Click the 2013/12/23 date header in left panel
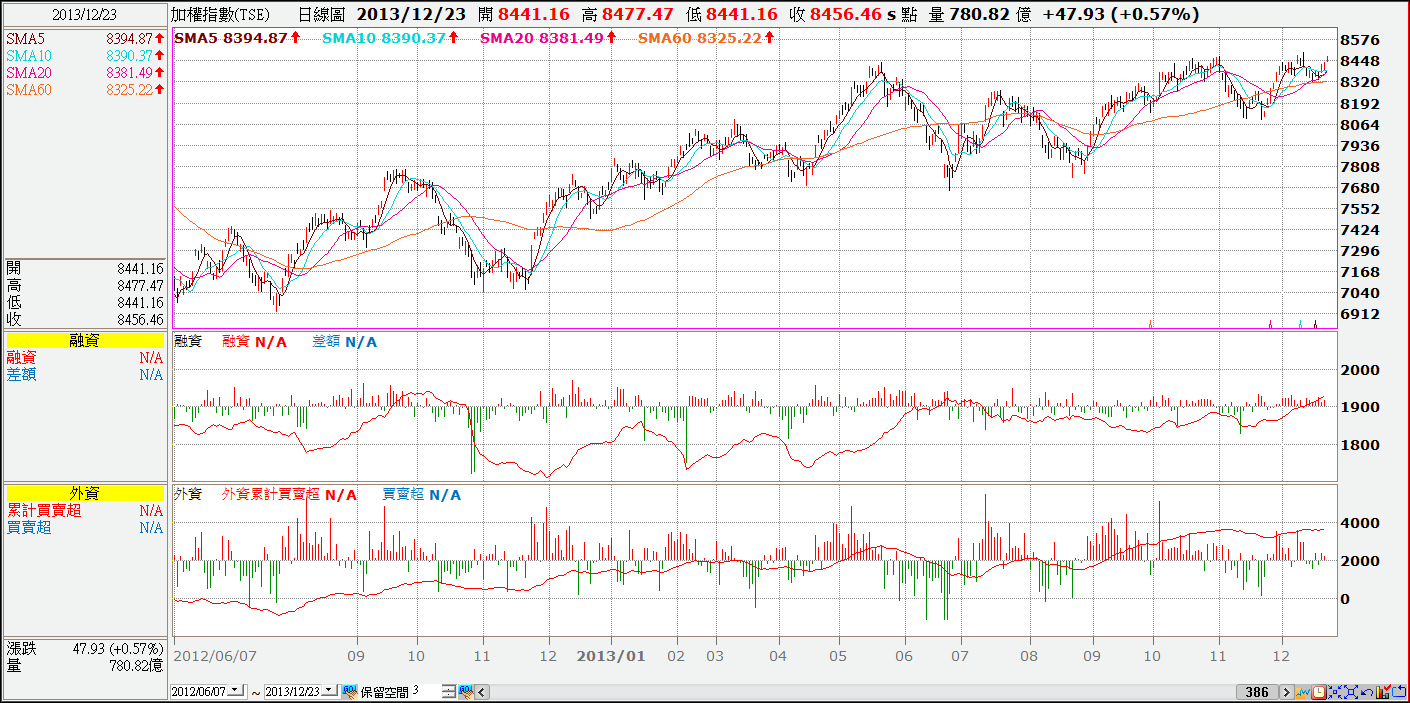 pos(85,15)
